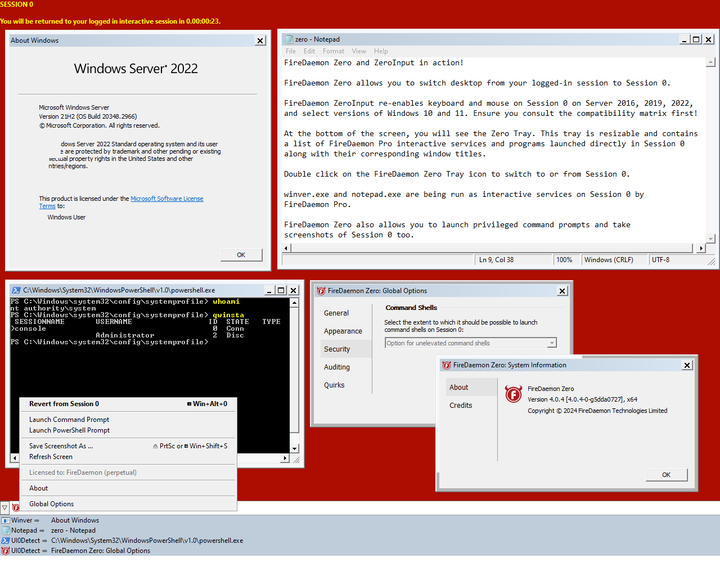Click the PowerShell window title bar icon
This screenshot has height=576, width=720.
pyautogui.click(x=17, y=290)
